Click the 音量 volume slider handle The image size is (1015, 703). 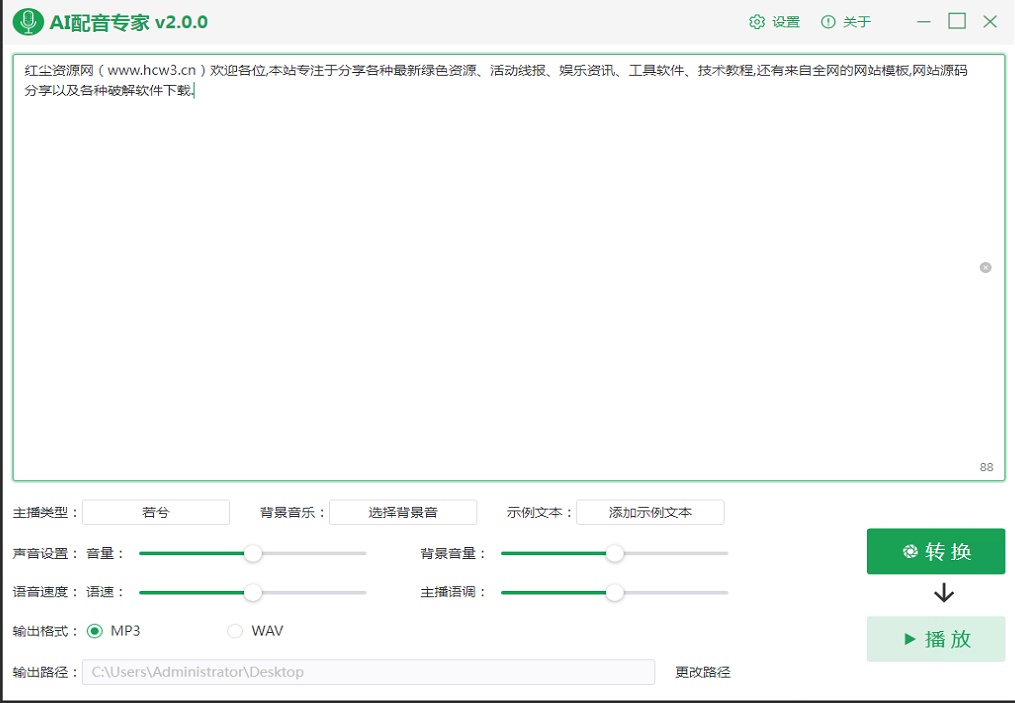[x=252, y=554]
